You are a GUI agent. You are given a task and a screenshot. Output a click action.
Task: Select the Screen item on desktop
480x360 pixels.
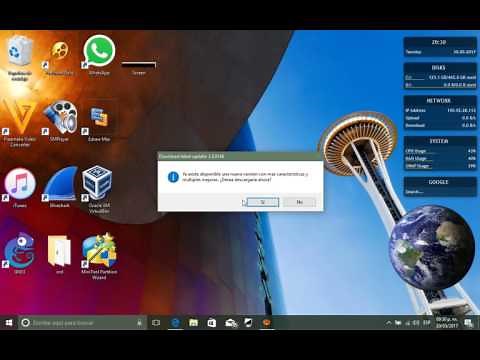[x=139, y=68]
